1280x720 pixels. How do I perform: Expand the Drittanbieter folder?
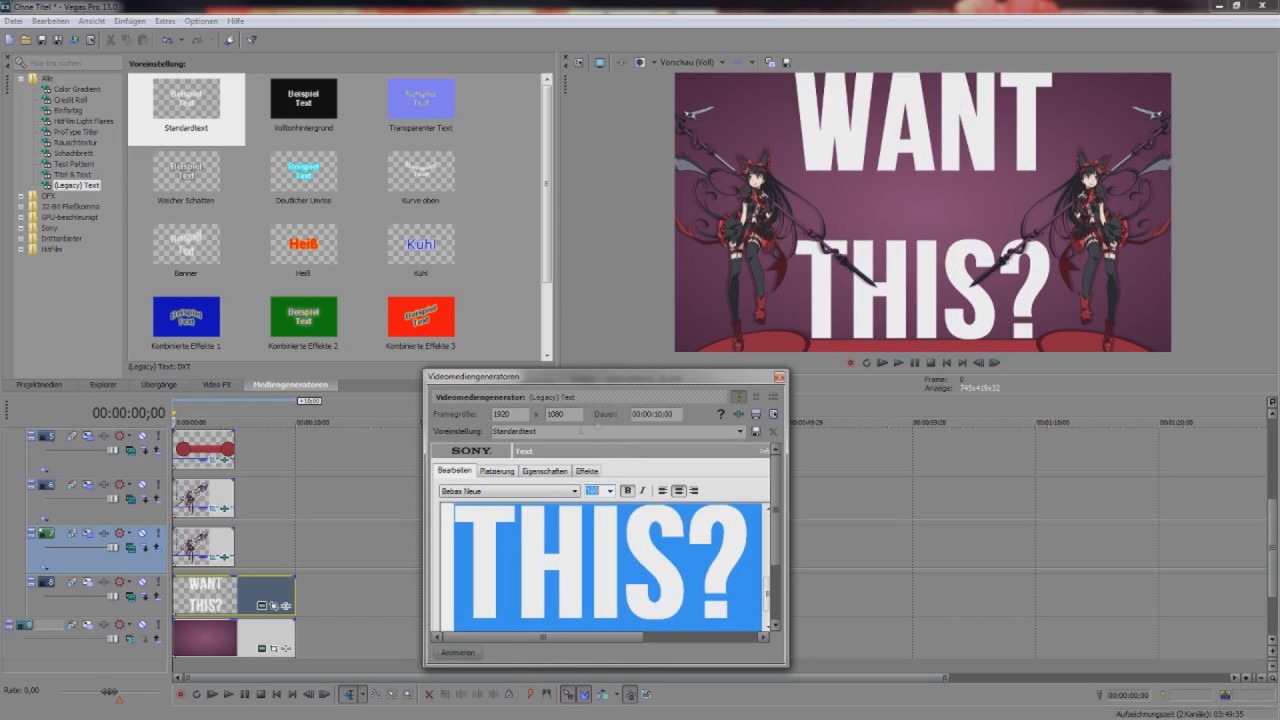pos(21,239)
